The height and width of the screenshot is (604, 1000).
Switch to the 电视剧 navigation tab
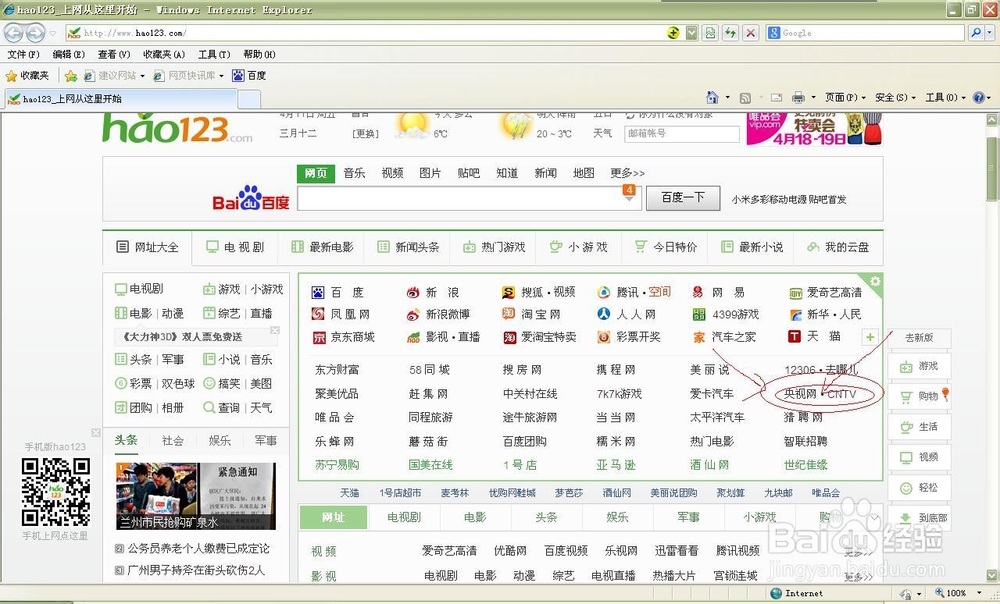coord(235,247)
